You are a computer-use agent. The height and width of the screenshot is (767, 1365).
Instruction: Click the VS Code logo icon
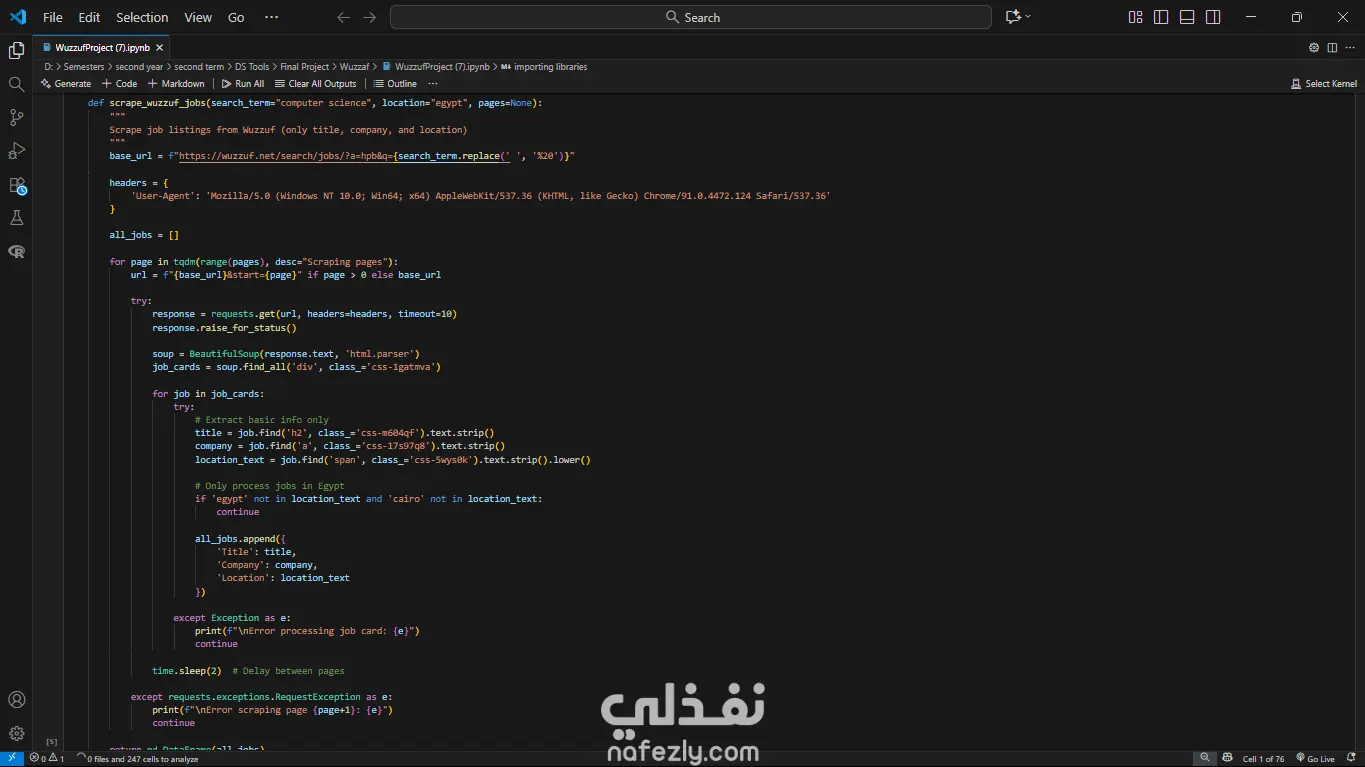(18, 17)
